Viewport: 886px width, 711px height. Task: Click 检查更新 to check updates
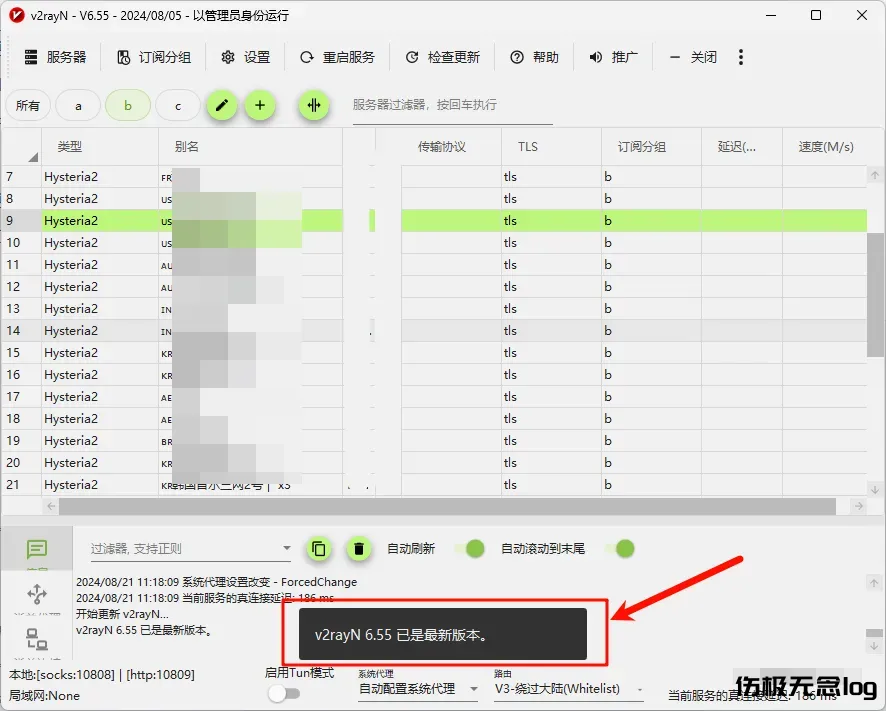coord(442,57)
